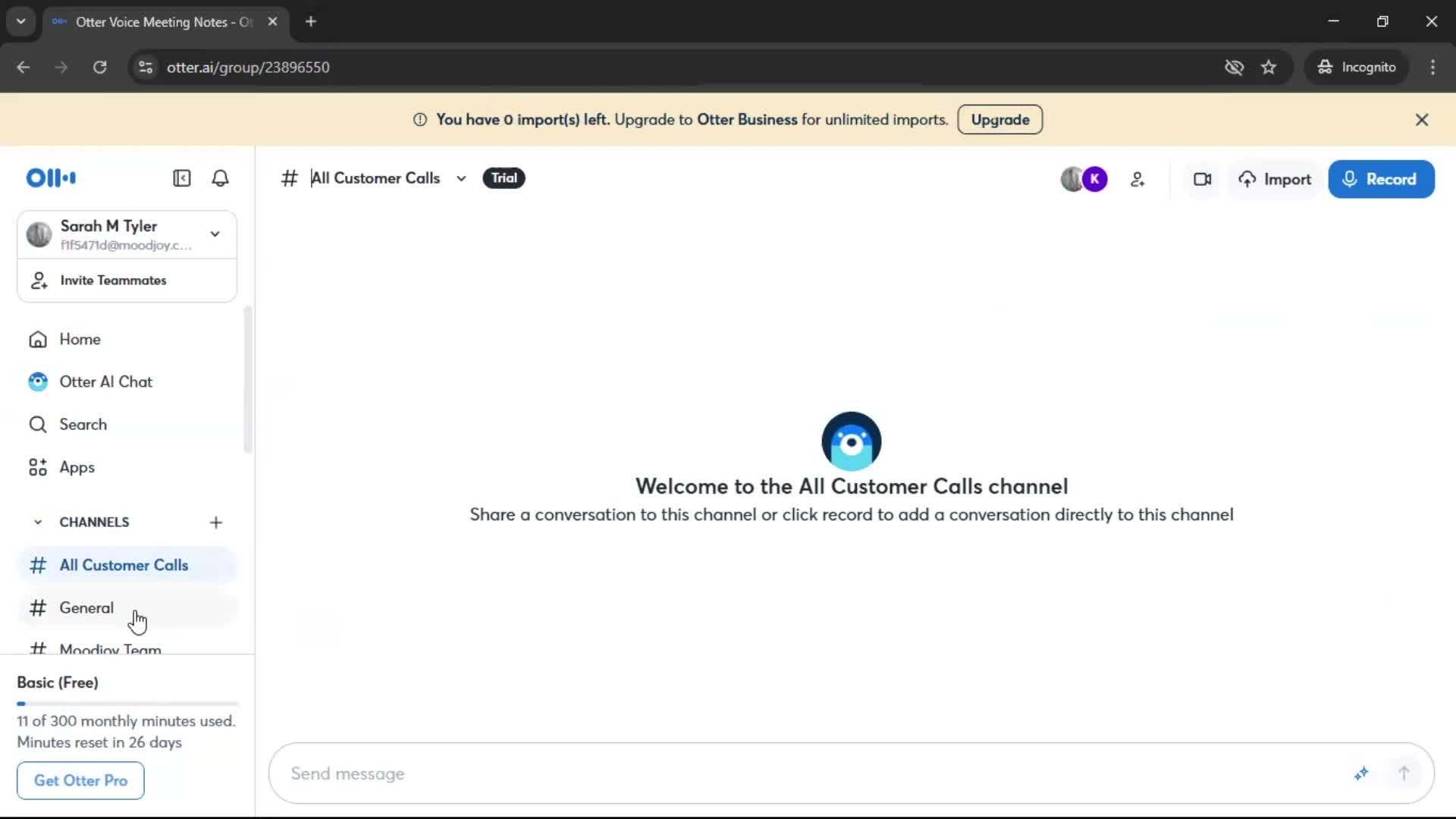Click the Otter mascot icon in welcome area
1456x819 pixels.
pos(852,441)
